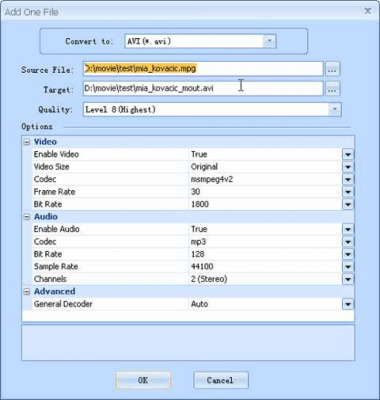
Task: Click the OK button
Action: (143, 380)
